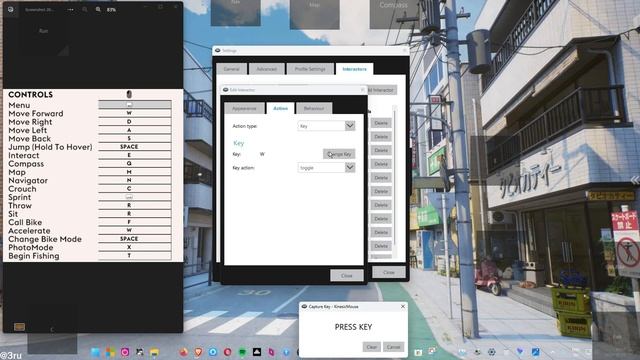Click the Begin Fishing control label
The image size is (640, 360).
click(x=34, y=256)
